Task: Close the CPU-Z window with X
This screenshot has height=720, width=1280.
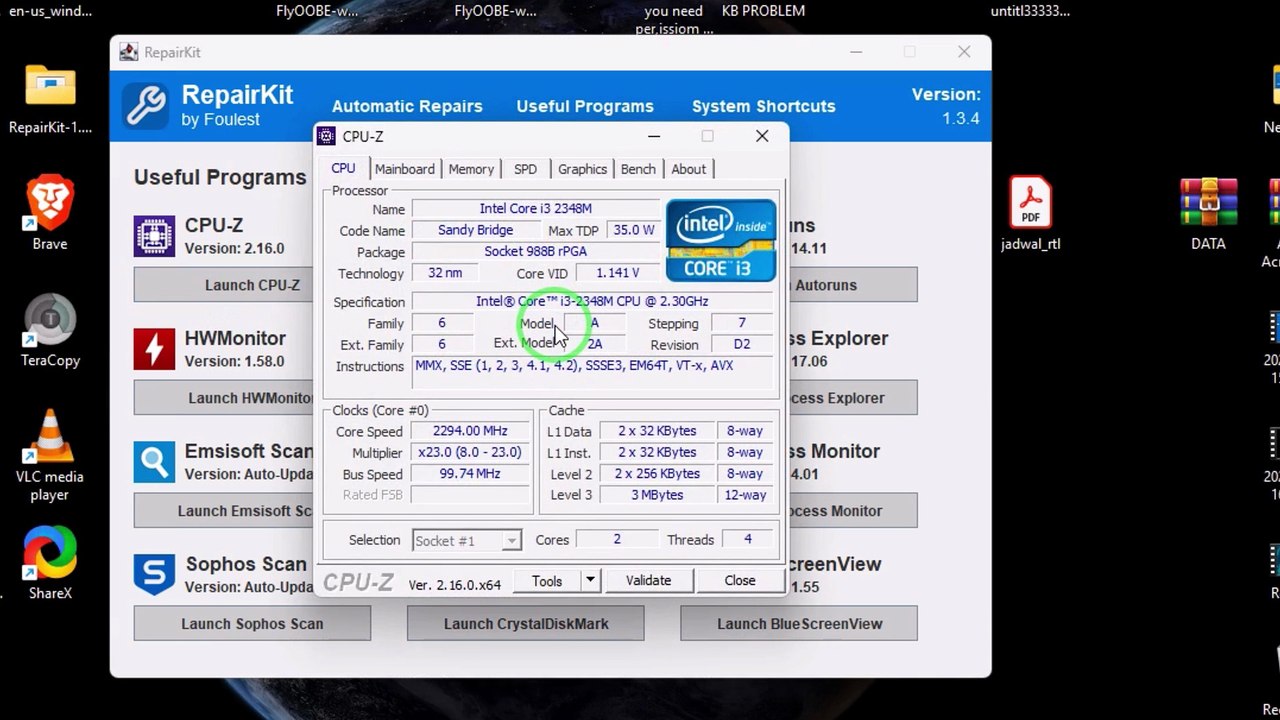Action: click(x=762, y=136)
